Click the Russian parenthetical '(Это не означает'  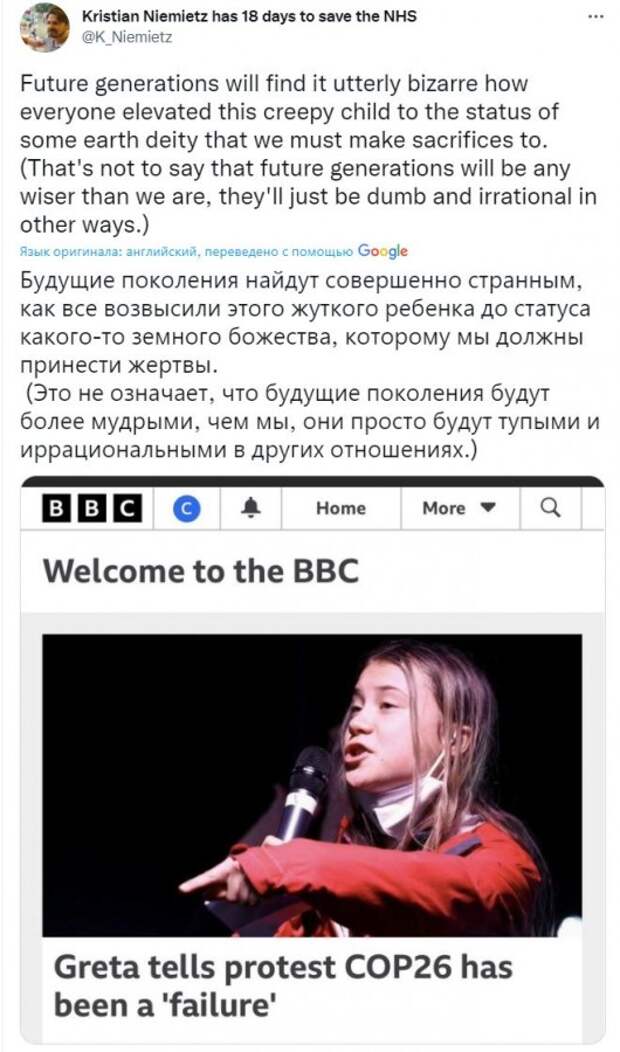(309, 421)
